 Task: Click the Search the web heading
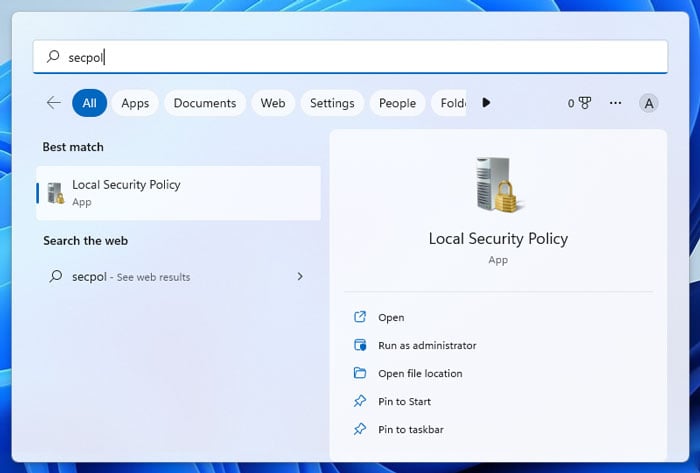pos(85,241)
